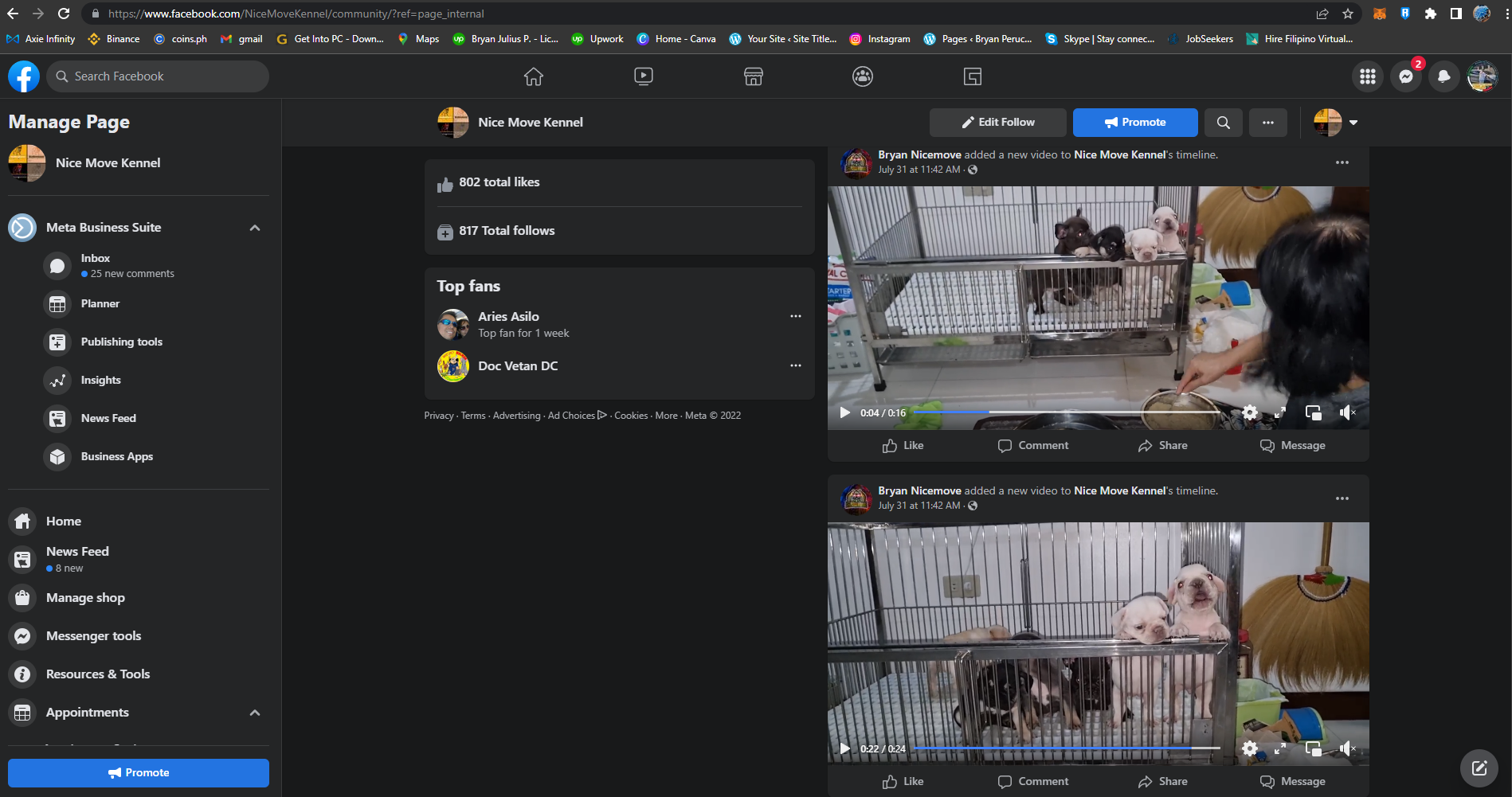
Task: Seek within the 0:24 video progress bar
Action: [1067, 748]
